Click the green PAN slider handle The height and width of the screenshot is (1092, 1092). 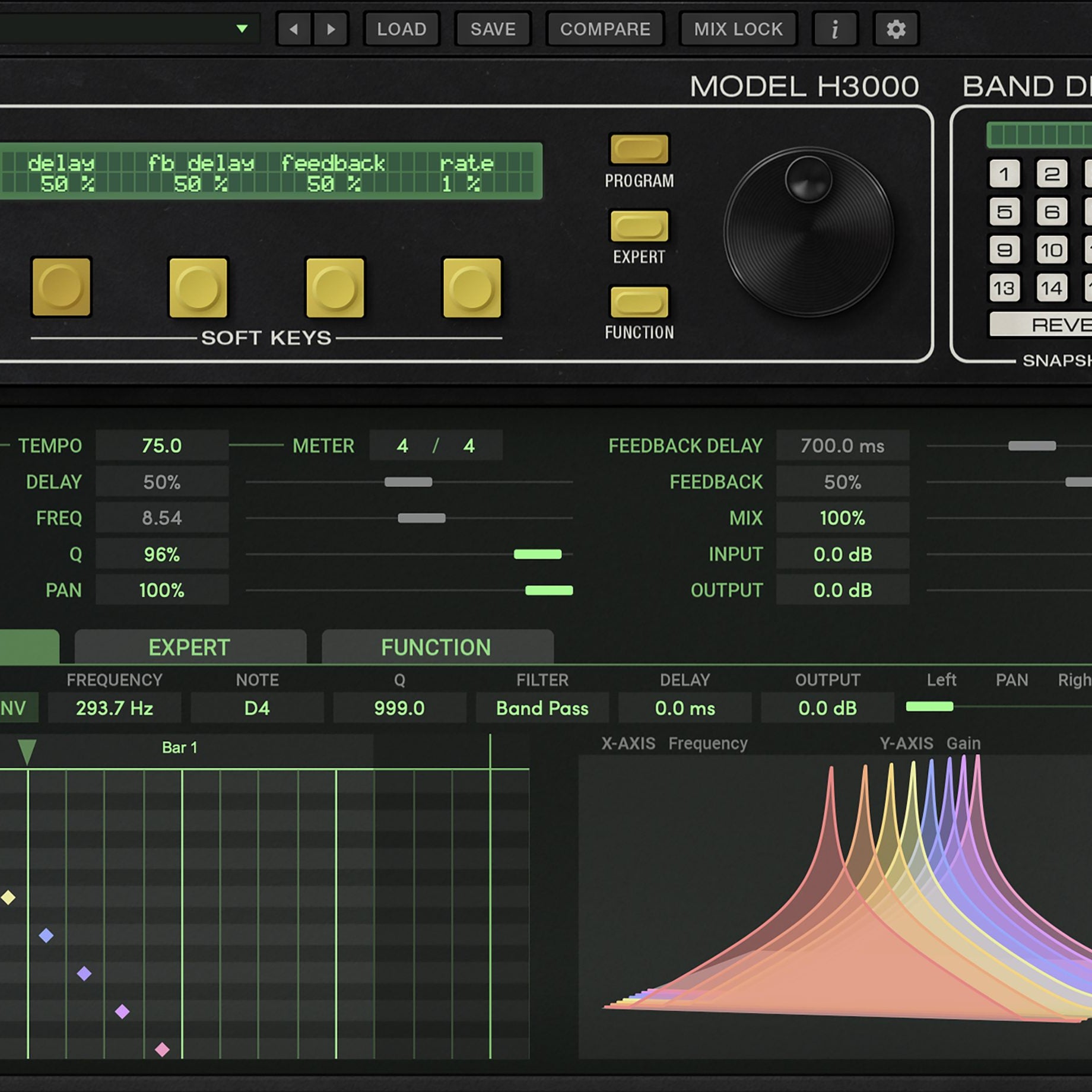[x=548, y=590]
